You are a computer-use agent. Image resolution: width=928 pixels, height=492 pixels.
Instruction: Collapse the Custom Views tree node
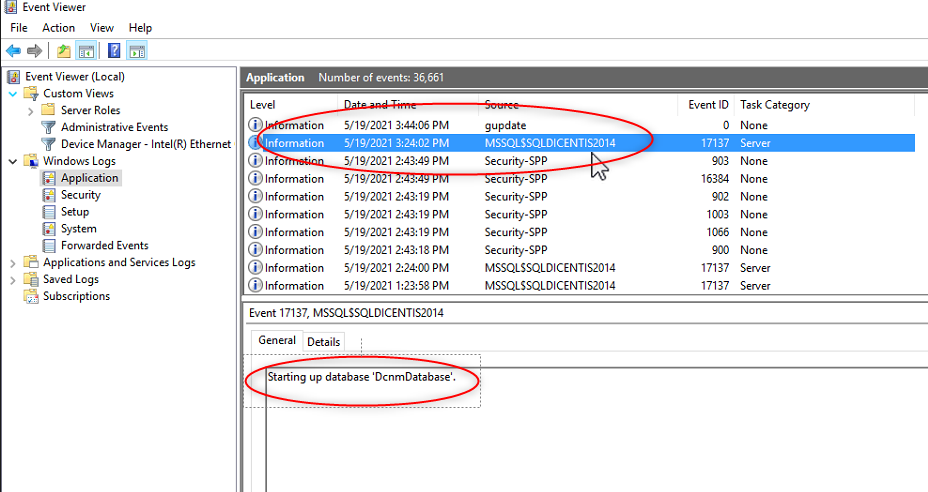pyautogui.click(x=13, y=93)
